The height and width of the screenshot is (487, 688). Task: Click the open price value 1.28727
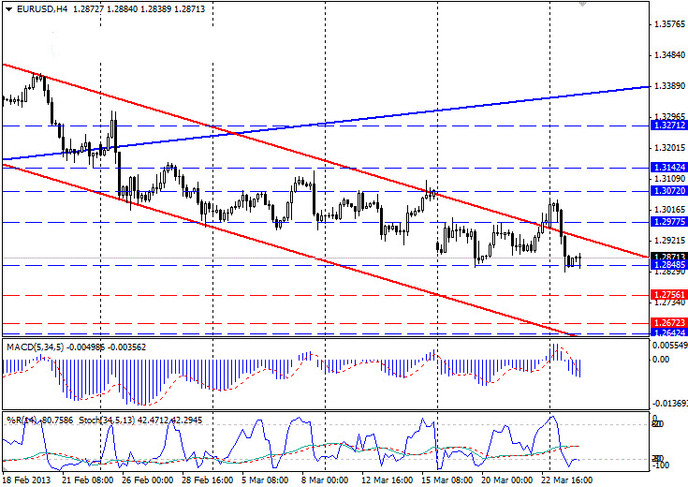pos(88,9)
